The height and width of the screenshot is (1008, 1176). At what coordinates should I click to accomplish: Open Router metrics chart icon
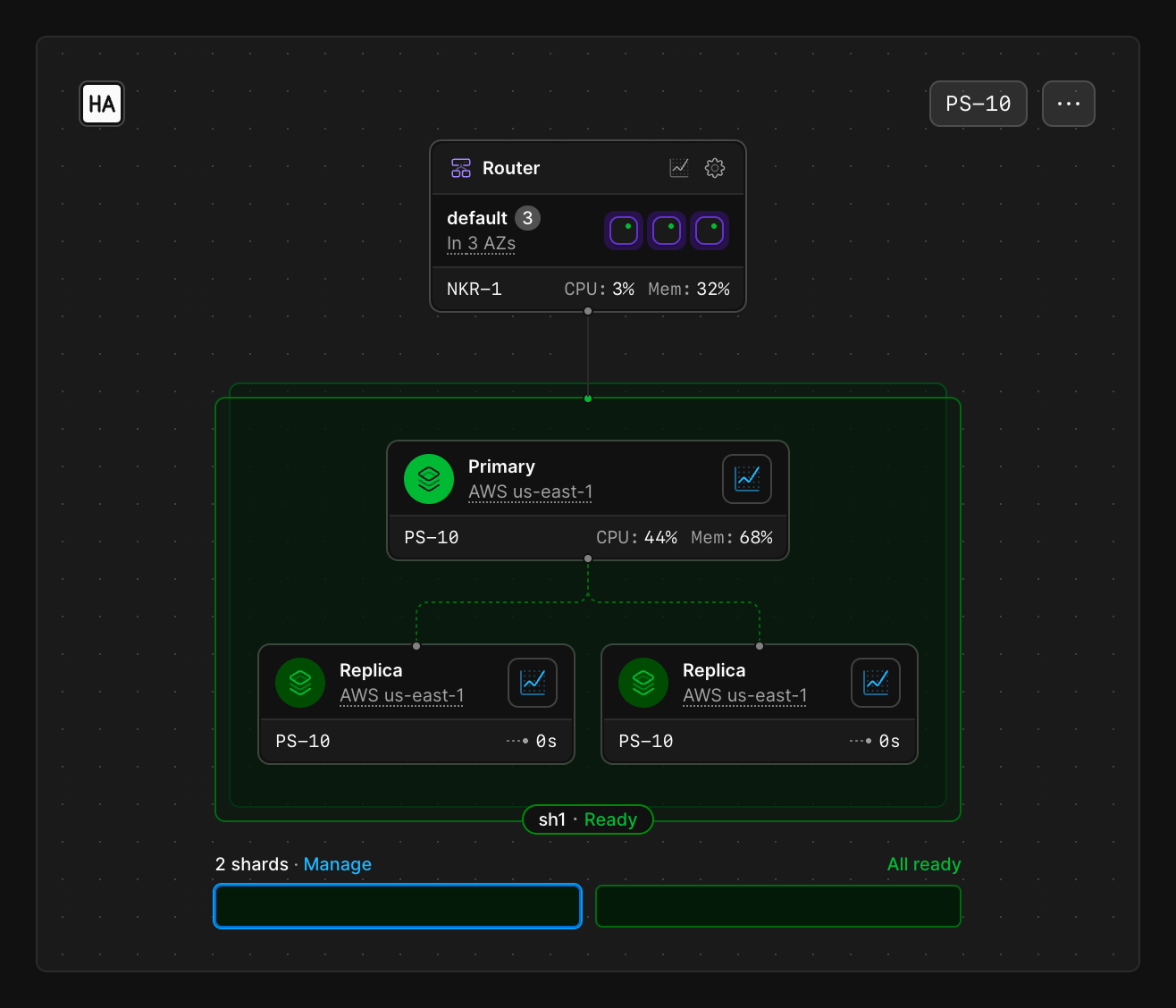point(679,168)
